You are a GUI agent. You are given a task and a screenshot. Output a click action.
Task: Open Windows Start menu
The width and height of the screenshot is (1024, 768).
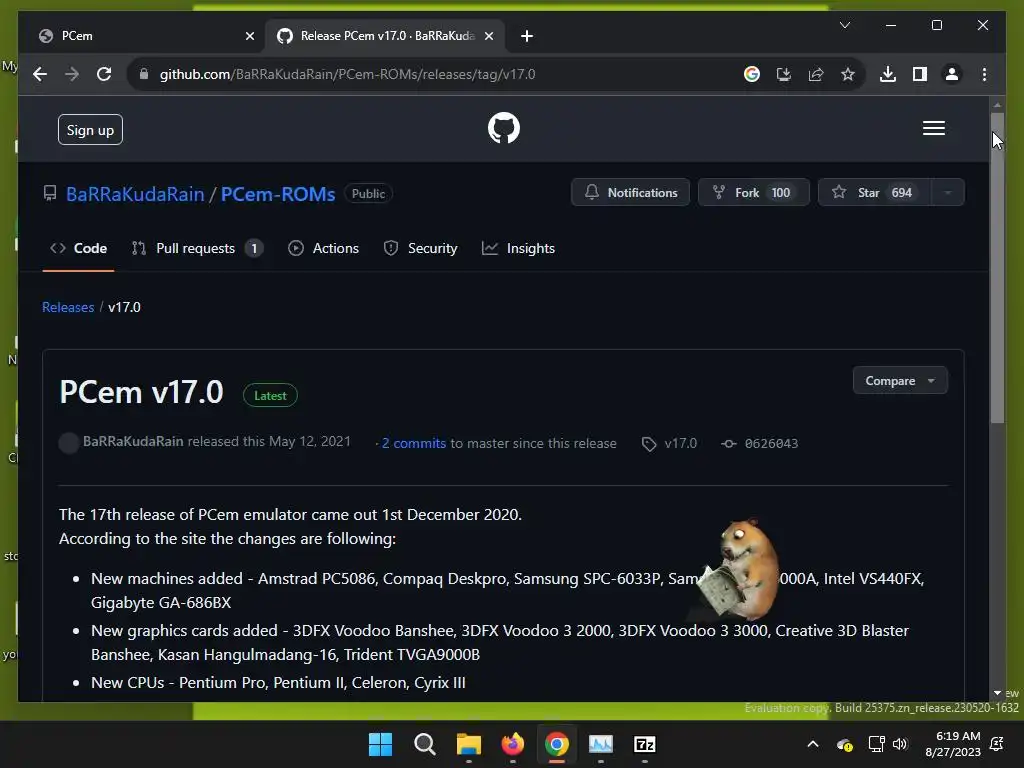point(380,744)
